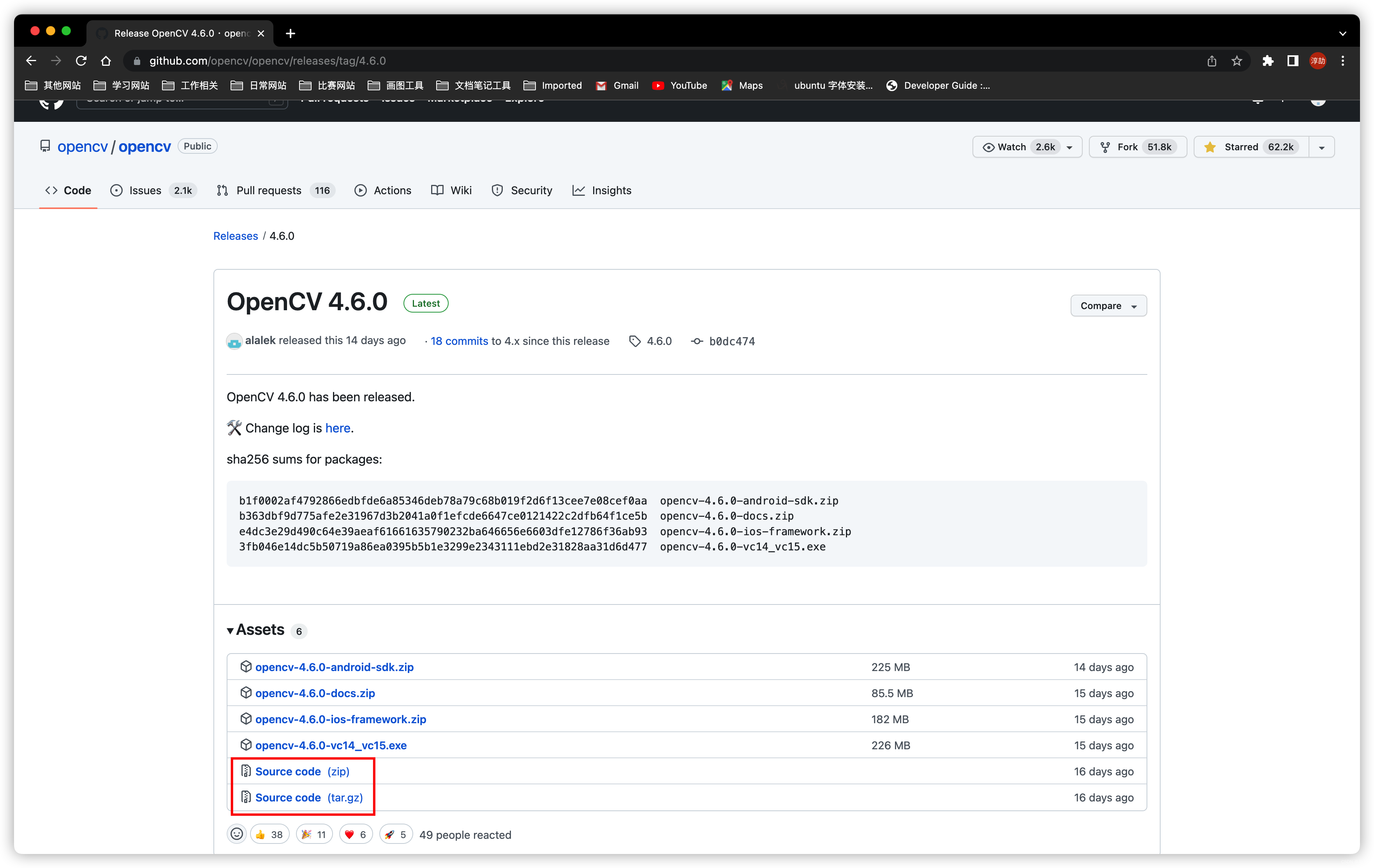The height and width of the screenshot is (868, 1374).
Task: Open the opencv organization link
Action: tap(82, 147)
